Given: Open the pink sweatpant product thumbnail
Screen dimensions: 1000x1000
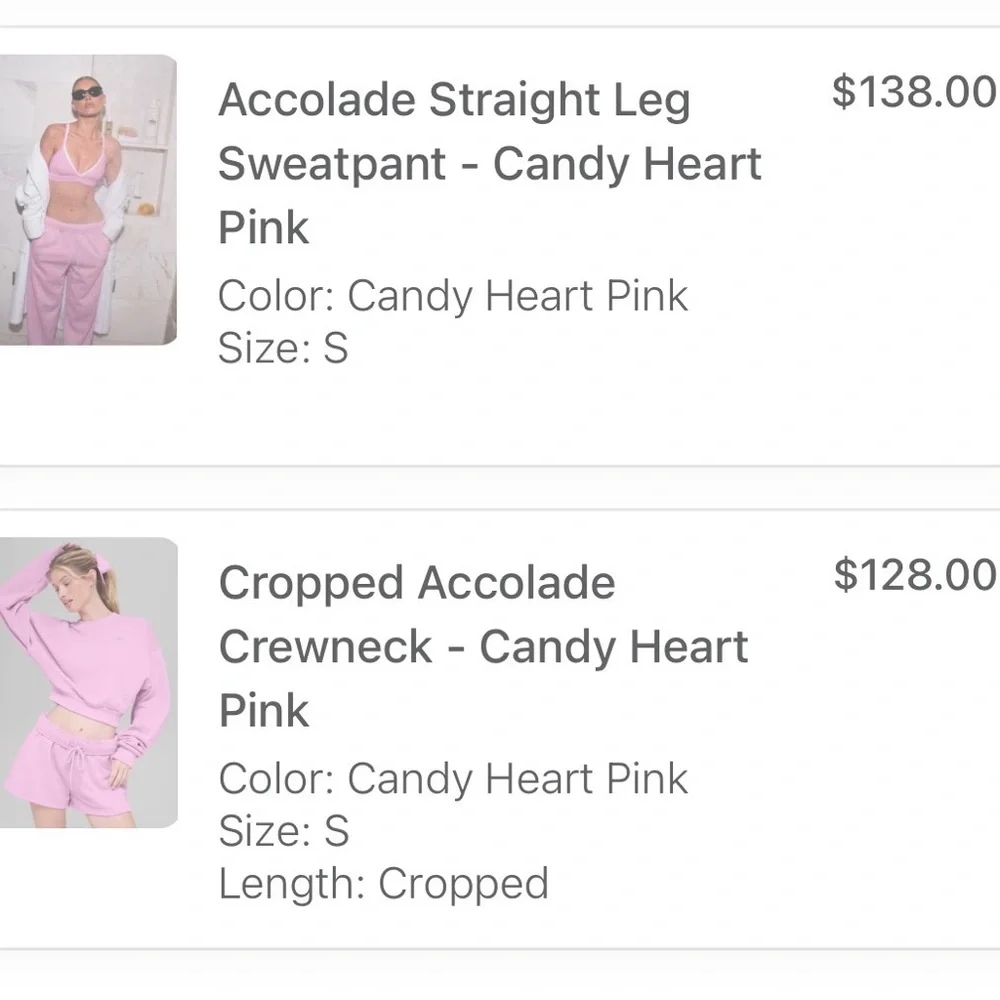Looking at the screenshot, I should click(x=88, y=200).
